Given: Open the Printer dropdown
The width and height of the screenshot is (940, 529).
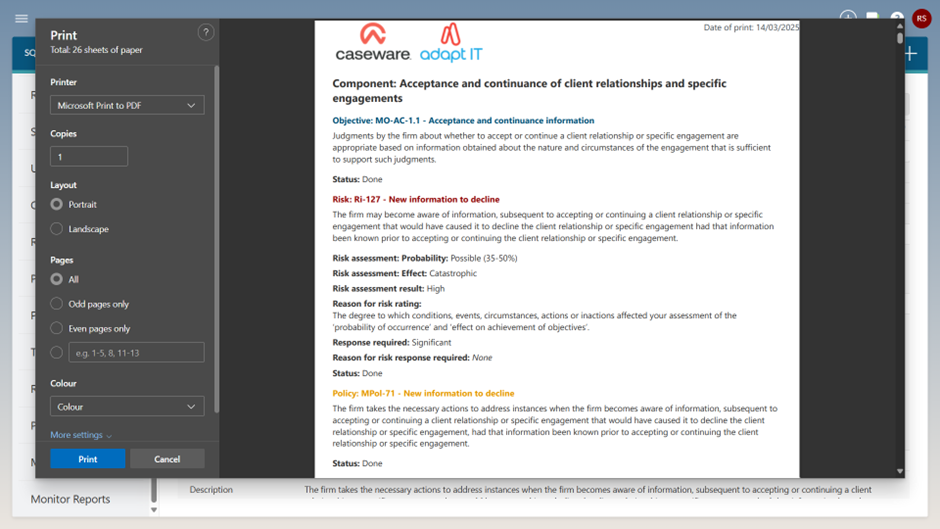Looking at the screenshot, I should [x=127, y=105].
